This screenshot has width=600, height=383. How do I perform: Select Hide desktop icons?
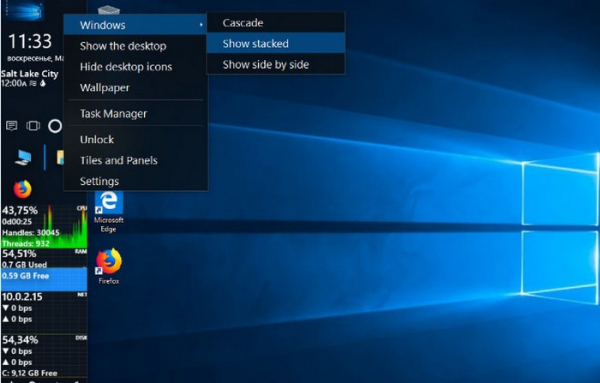(135, 67)
